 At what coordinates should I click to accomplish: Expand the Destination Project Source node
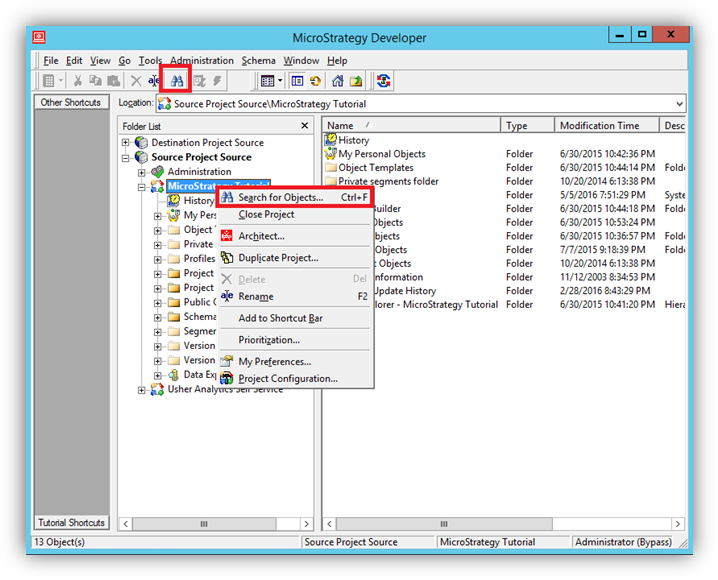[x=126, y=143]
